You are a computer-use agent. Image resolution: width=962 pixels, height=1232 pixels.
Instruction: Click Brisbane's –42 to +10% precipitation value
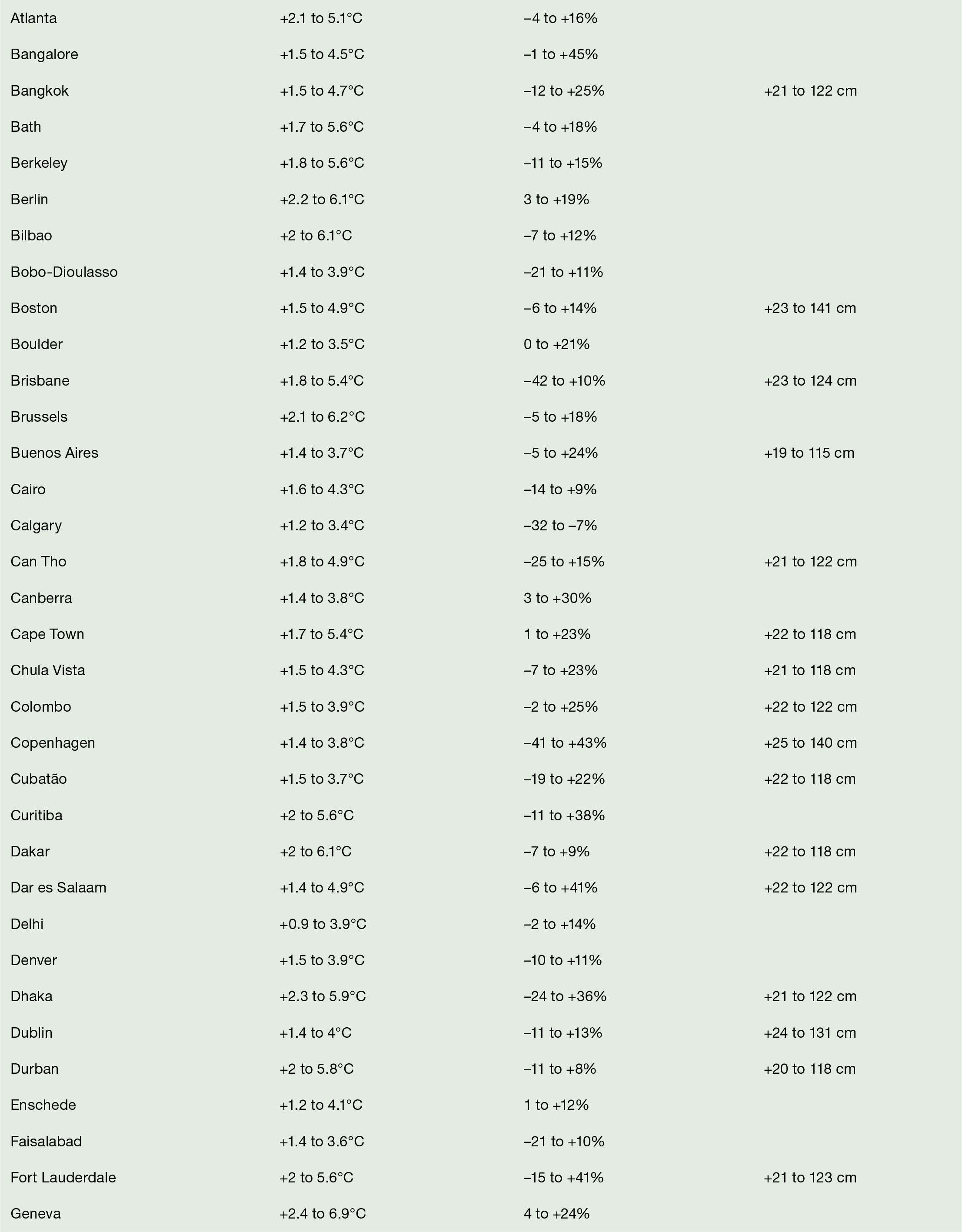(x=564, y=381)
